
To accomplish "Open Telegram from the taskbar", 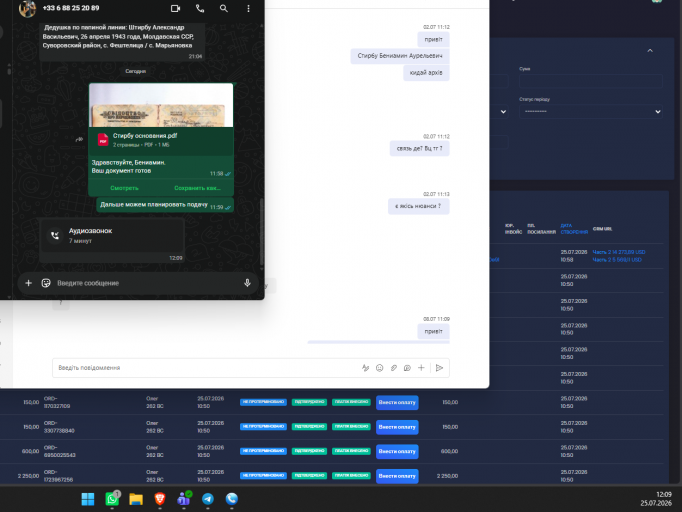I will 208,499.
